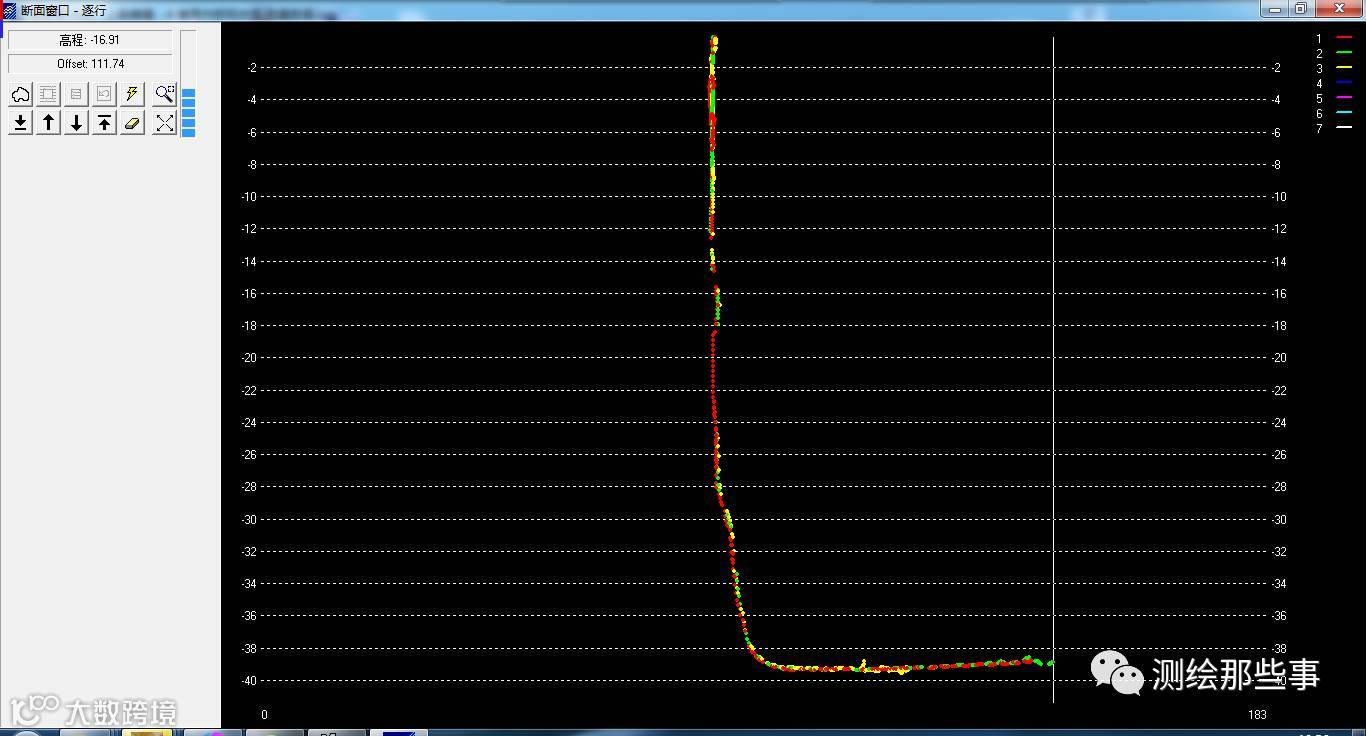Click the Offset: 111.74 readout field
Screen dimensions: 1366x736
tap(90, 63)
